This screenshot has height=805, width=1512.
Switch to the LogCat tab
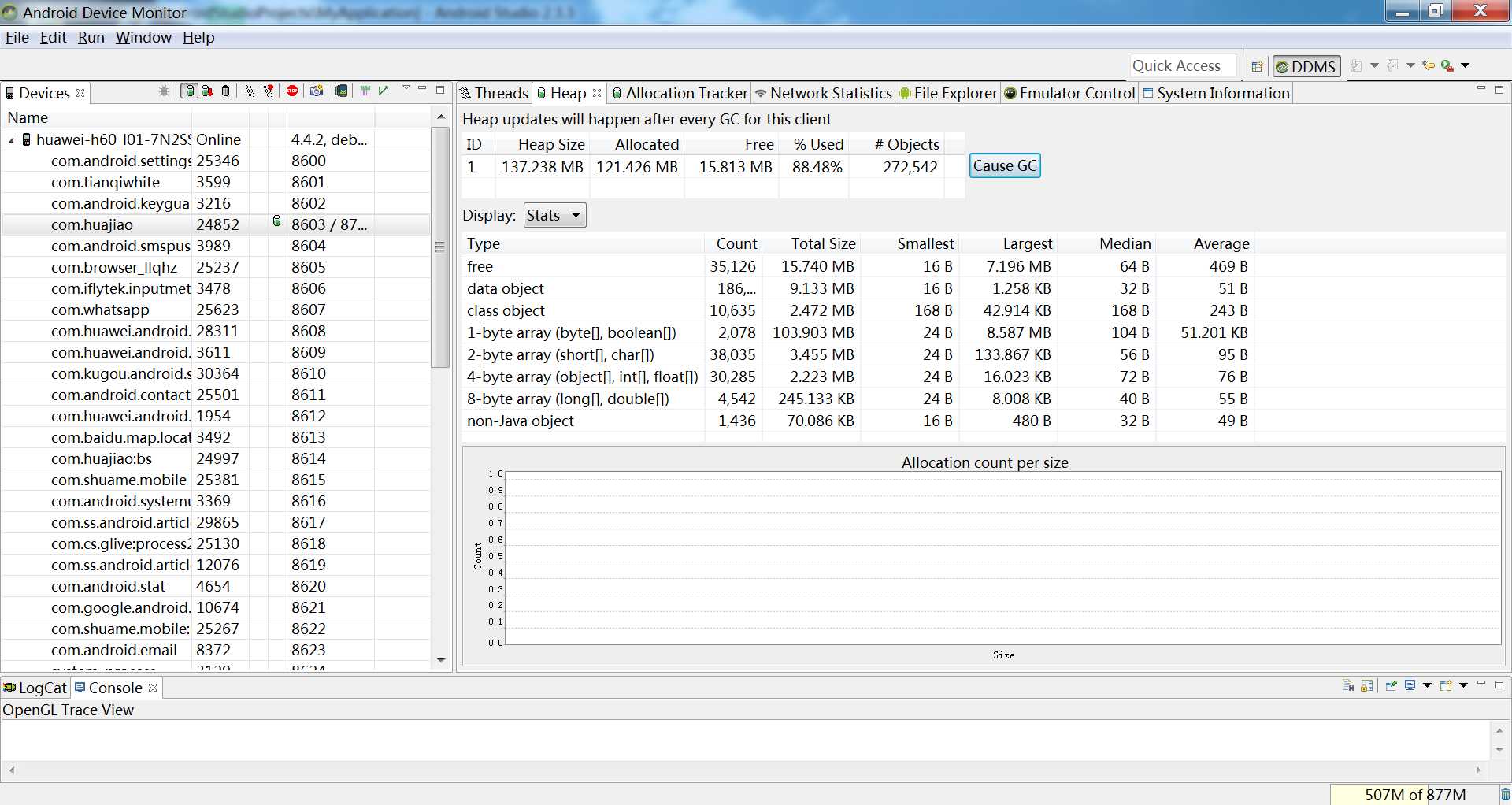(35, 688)
